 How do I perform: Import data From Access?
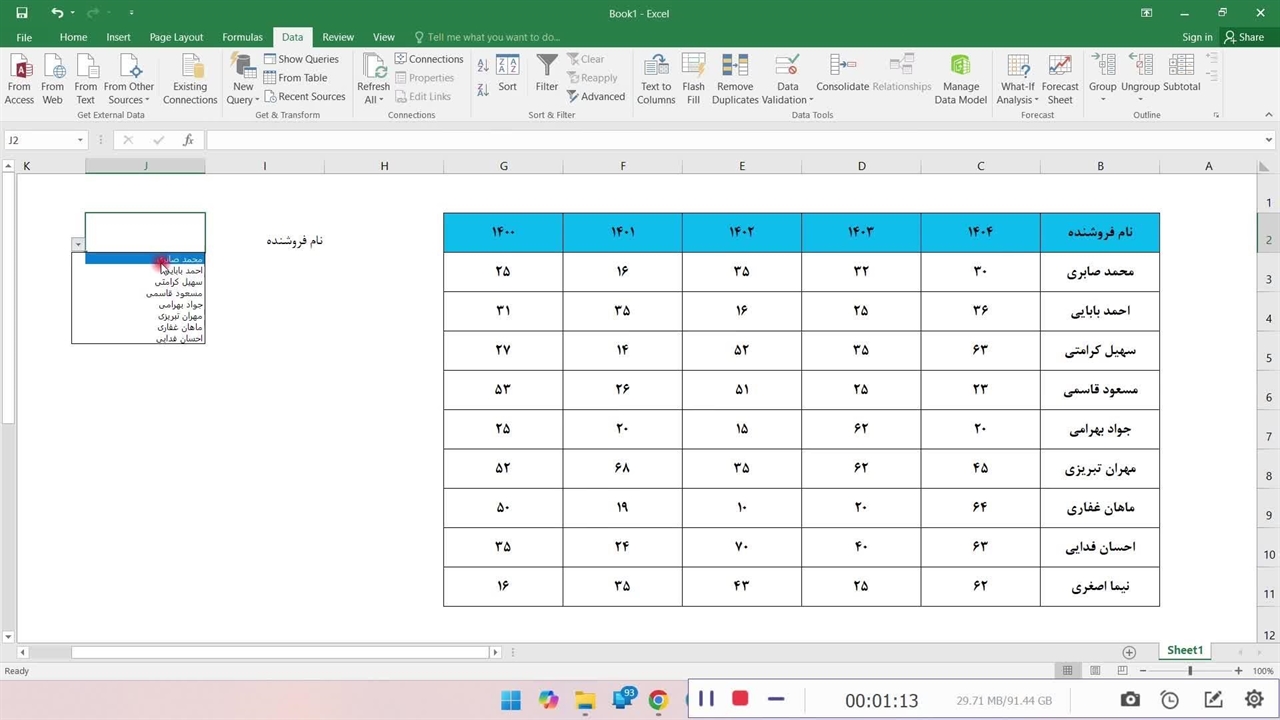click(x=19, y=68)
